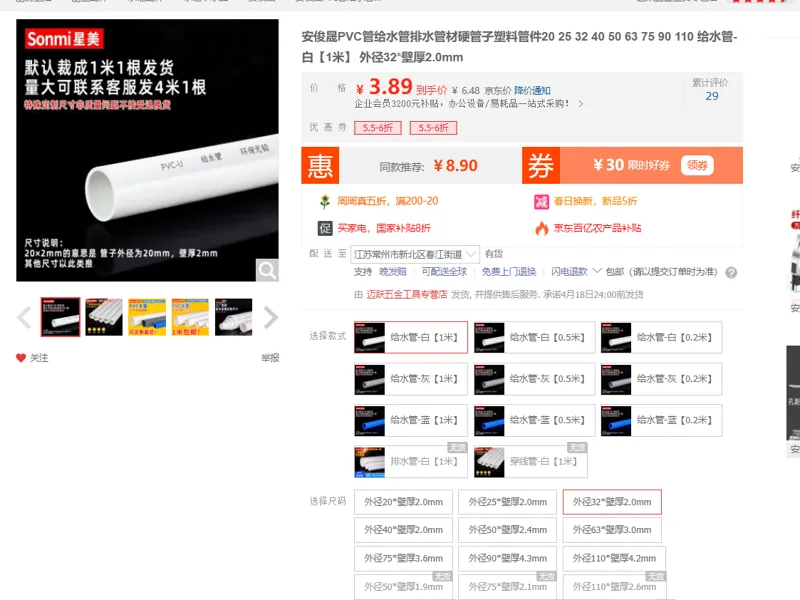Click the first 5.5-6折 coupon tag

pyautogui.click(x=378, y=128)
